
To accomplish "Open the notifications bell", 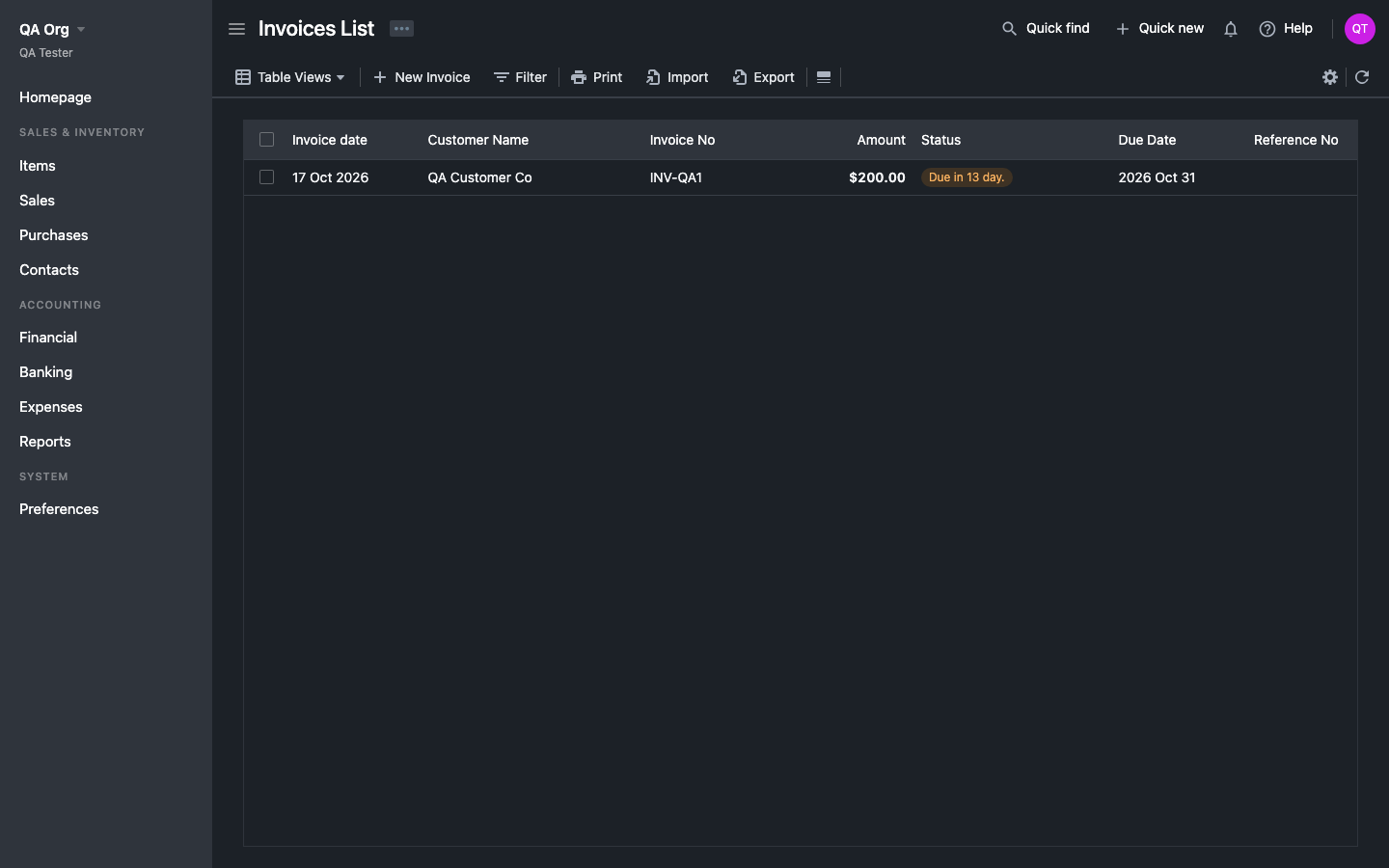I will point(1230,29).
